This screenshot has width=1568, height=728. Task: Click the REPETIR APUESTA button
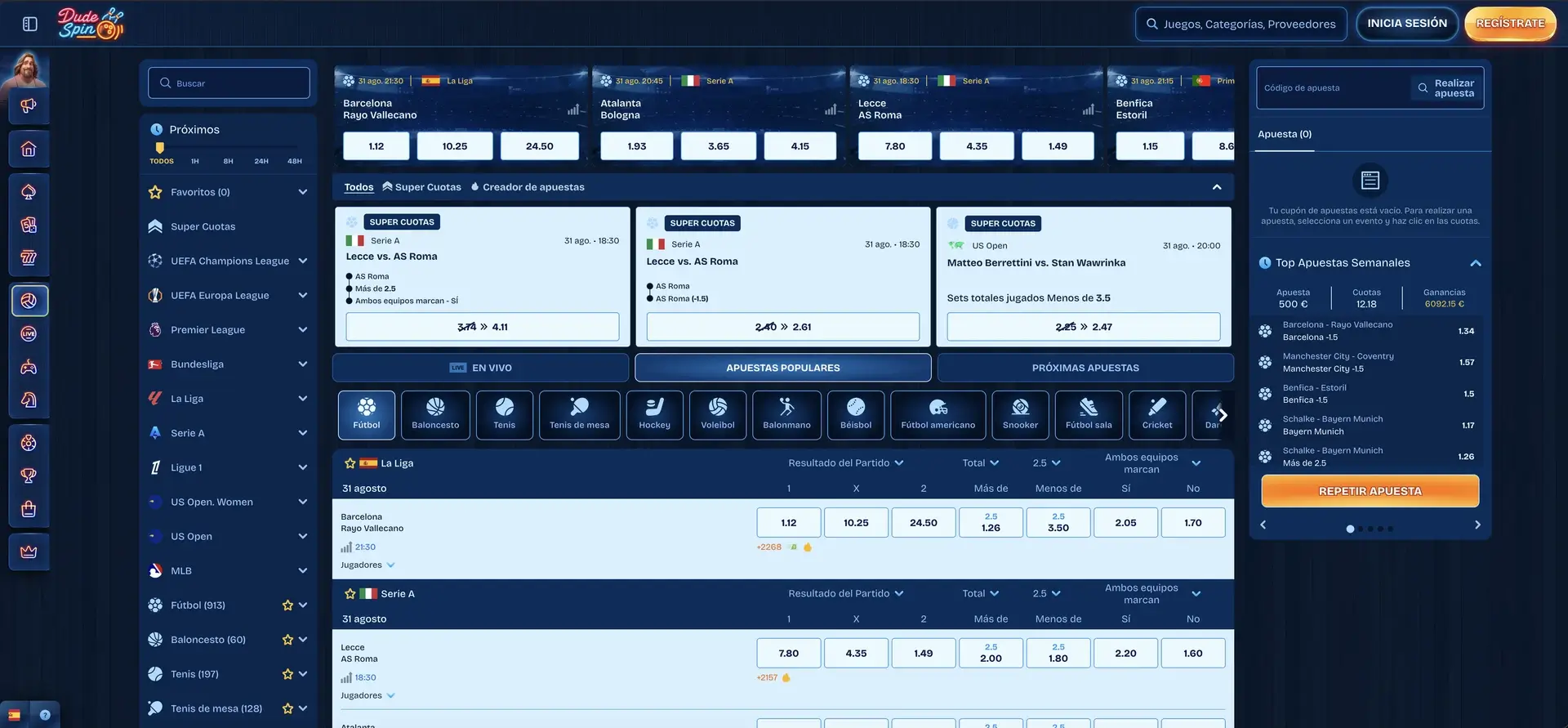coord(1370,491)
